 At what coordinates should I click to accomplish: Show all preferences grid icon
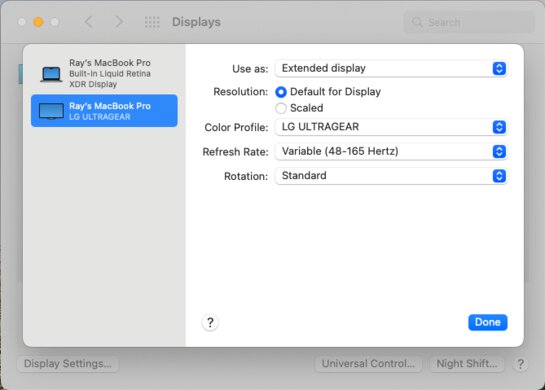click(152, 22)
